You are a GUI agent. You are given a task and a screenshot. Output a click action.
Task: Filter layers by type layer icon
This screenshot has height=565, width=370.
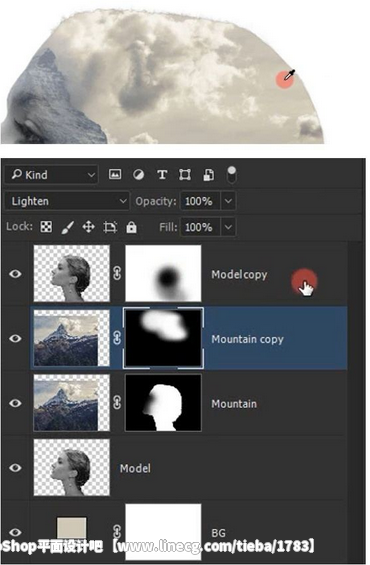click(x=162, y=175)
